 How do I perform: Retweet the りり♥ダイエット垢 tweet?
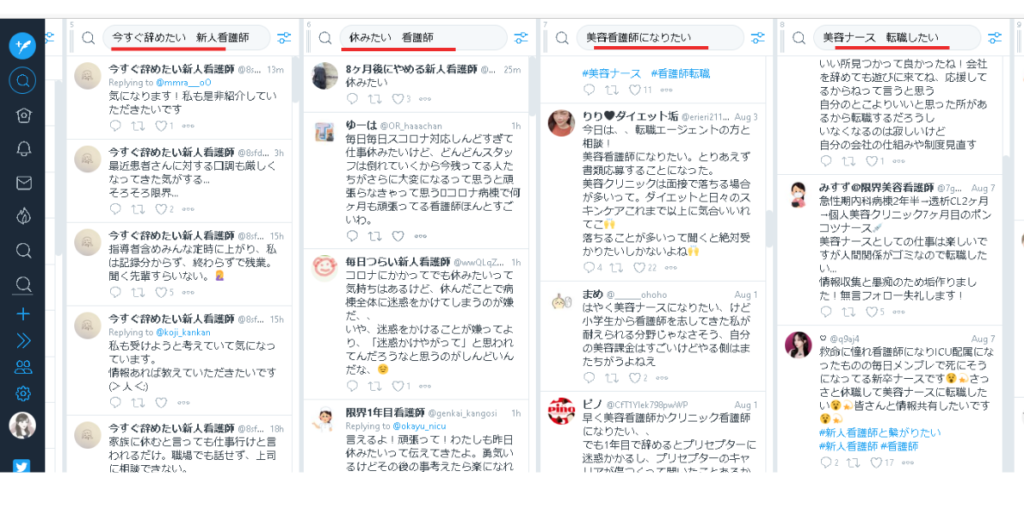point(615,267)
